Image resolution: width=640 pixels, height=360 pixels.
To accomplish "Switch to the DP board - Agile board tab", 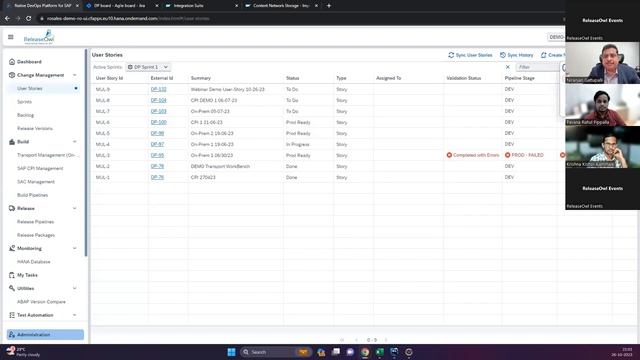I will (x=121, y=6).
